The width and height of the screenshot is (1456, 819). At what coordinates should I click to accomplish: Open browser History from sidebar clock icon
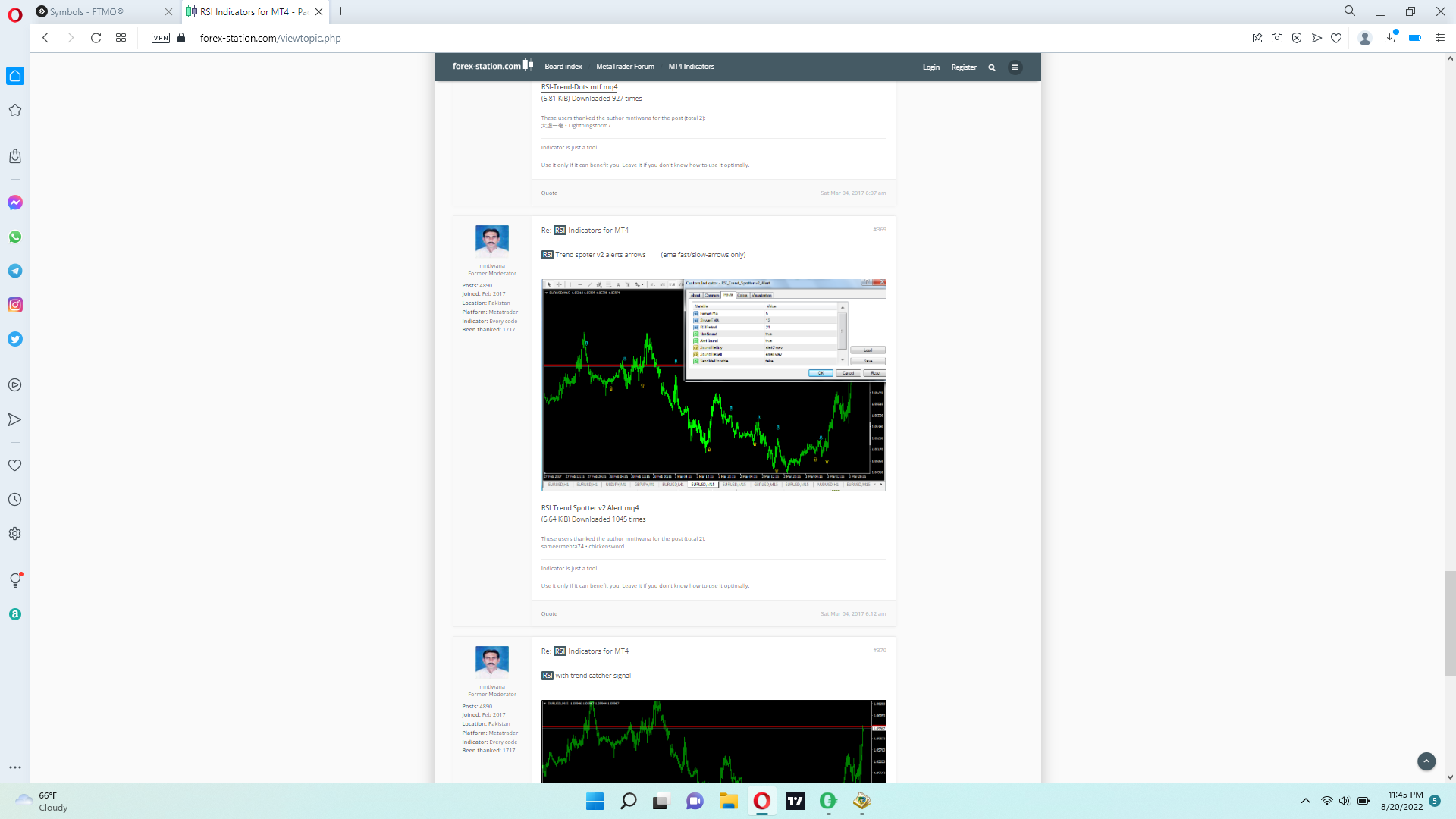pyautogui.click(x=14, y=500)
